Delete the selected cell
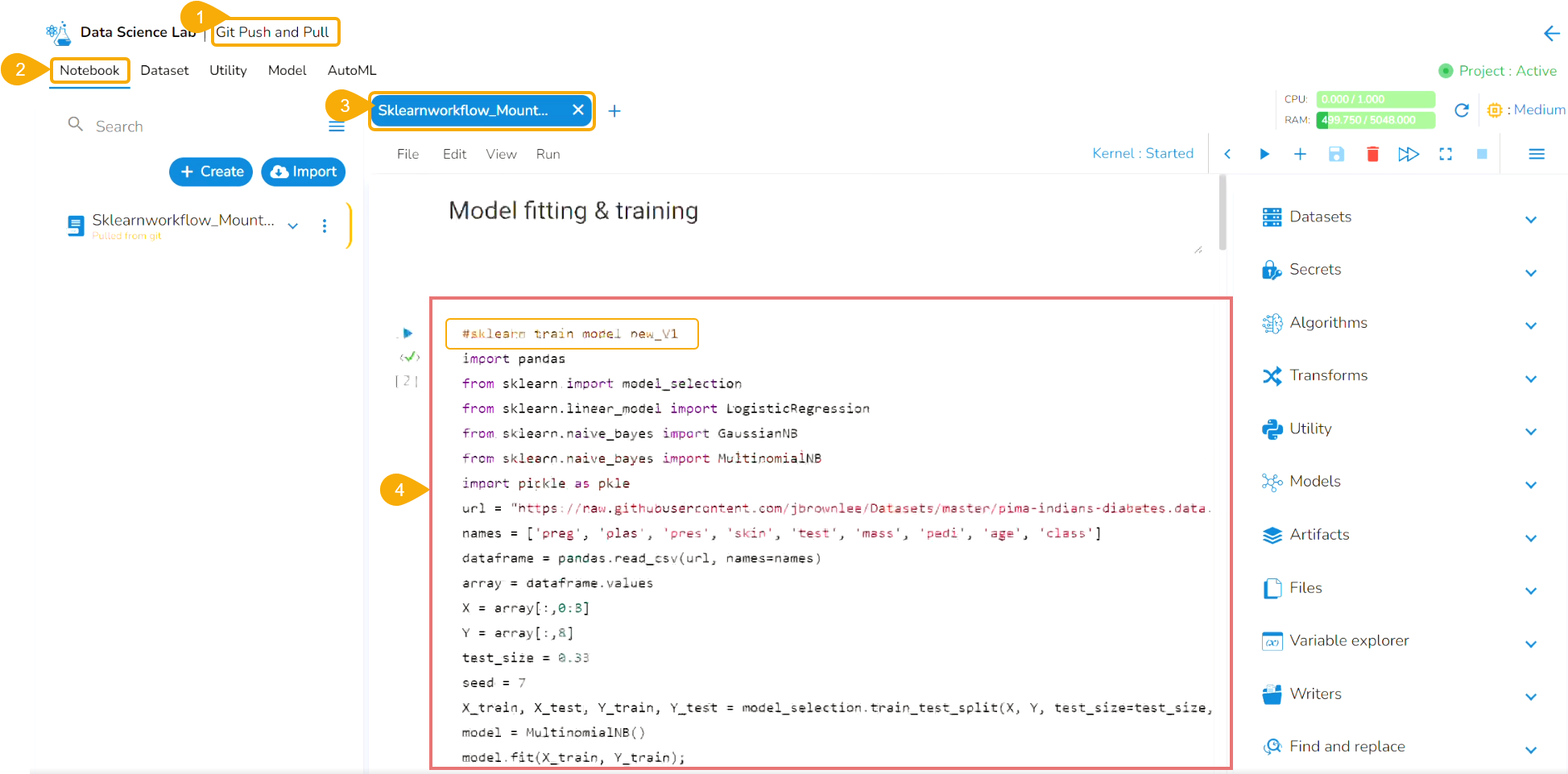Viewport: 1568px width, 774px height. (x=1373, y=154)
